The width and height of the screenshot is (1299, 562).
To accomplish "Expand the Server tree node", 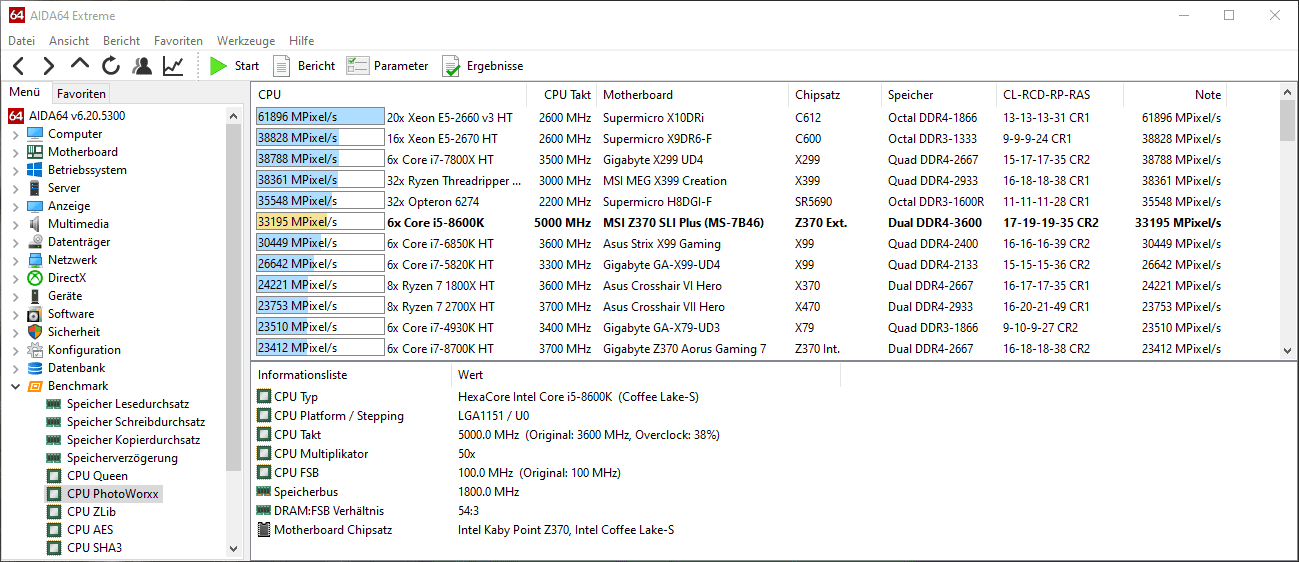I will pos(15,188).
